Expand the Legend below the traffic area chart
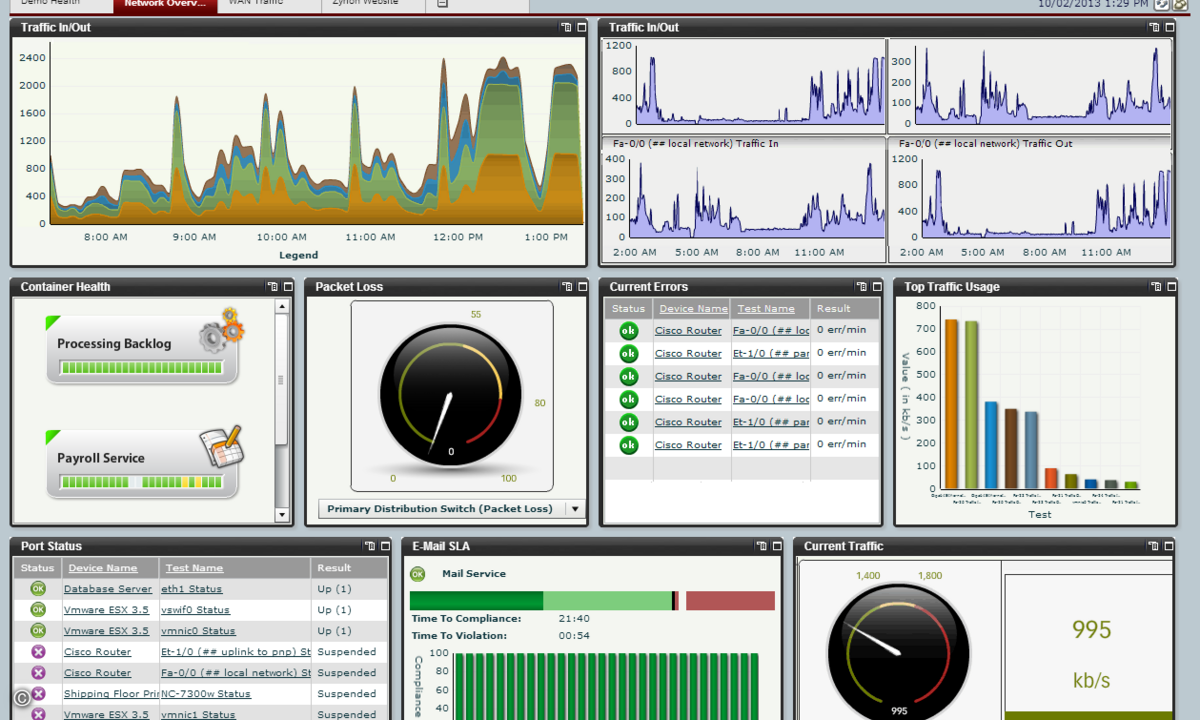The image size is (1200, 720). point(298,255)
